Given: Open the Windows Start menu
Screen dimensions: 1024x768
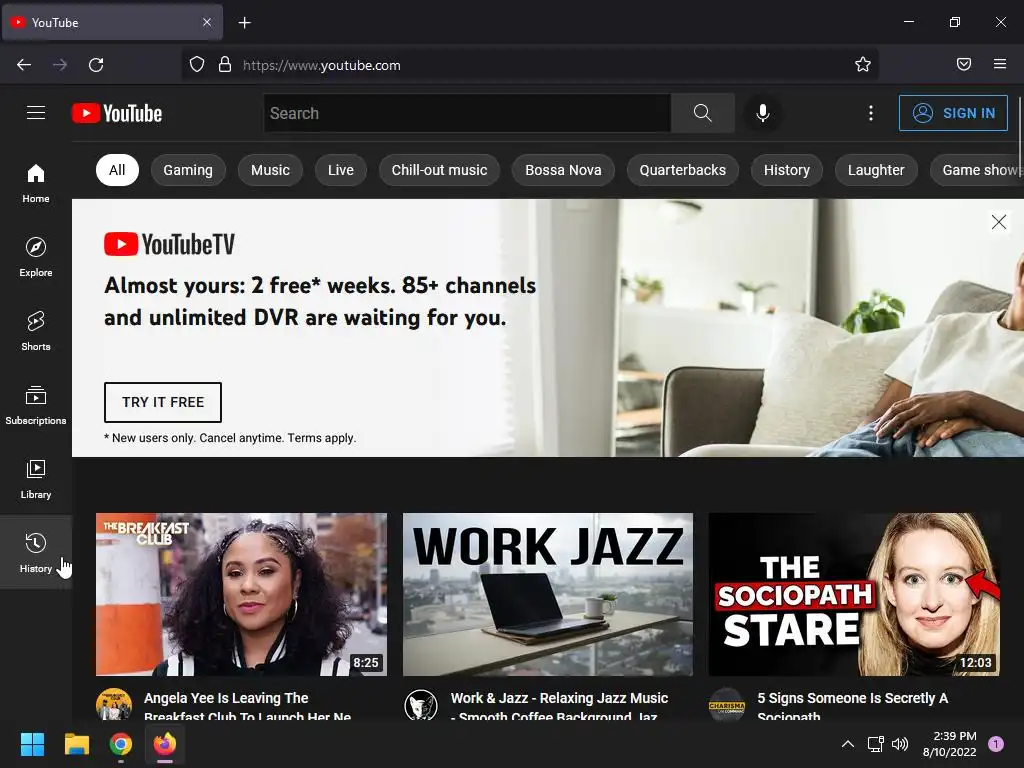Looking at the screenshot, I should [32, 744].
